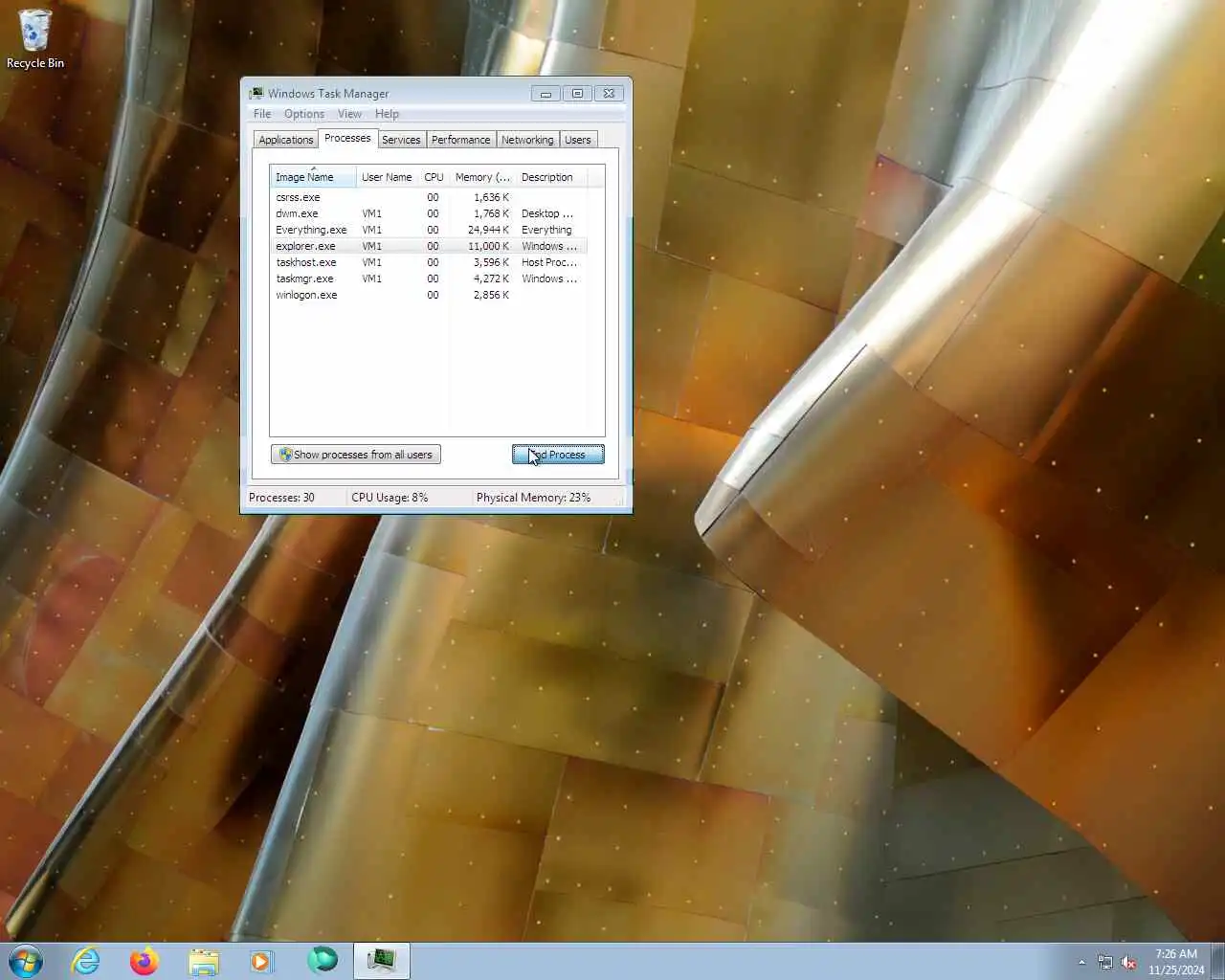Open the Help menu
The image size is (1225, 980).
(387, 114)
